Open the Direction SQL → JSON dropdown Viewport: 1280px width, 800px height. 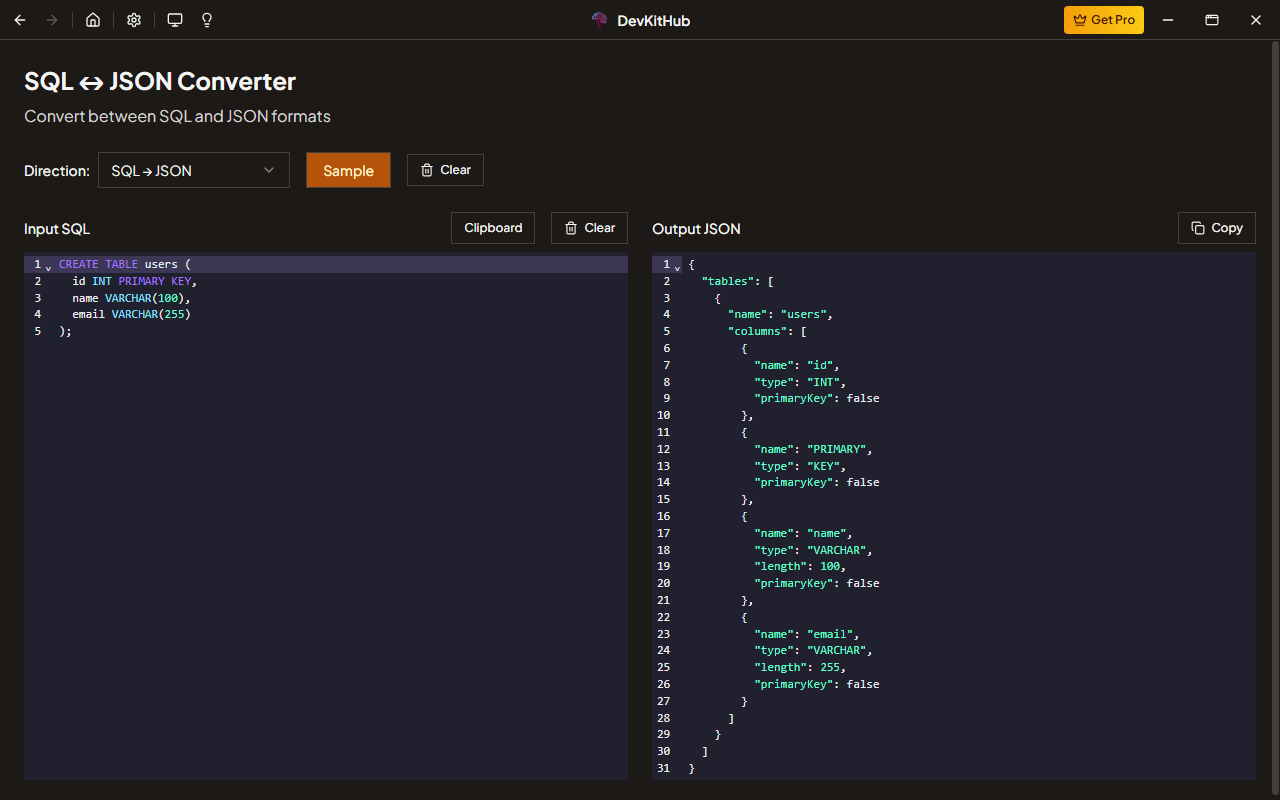(x=194, y=170)
